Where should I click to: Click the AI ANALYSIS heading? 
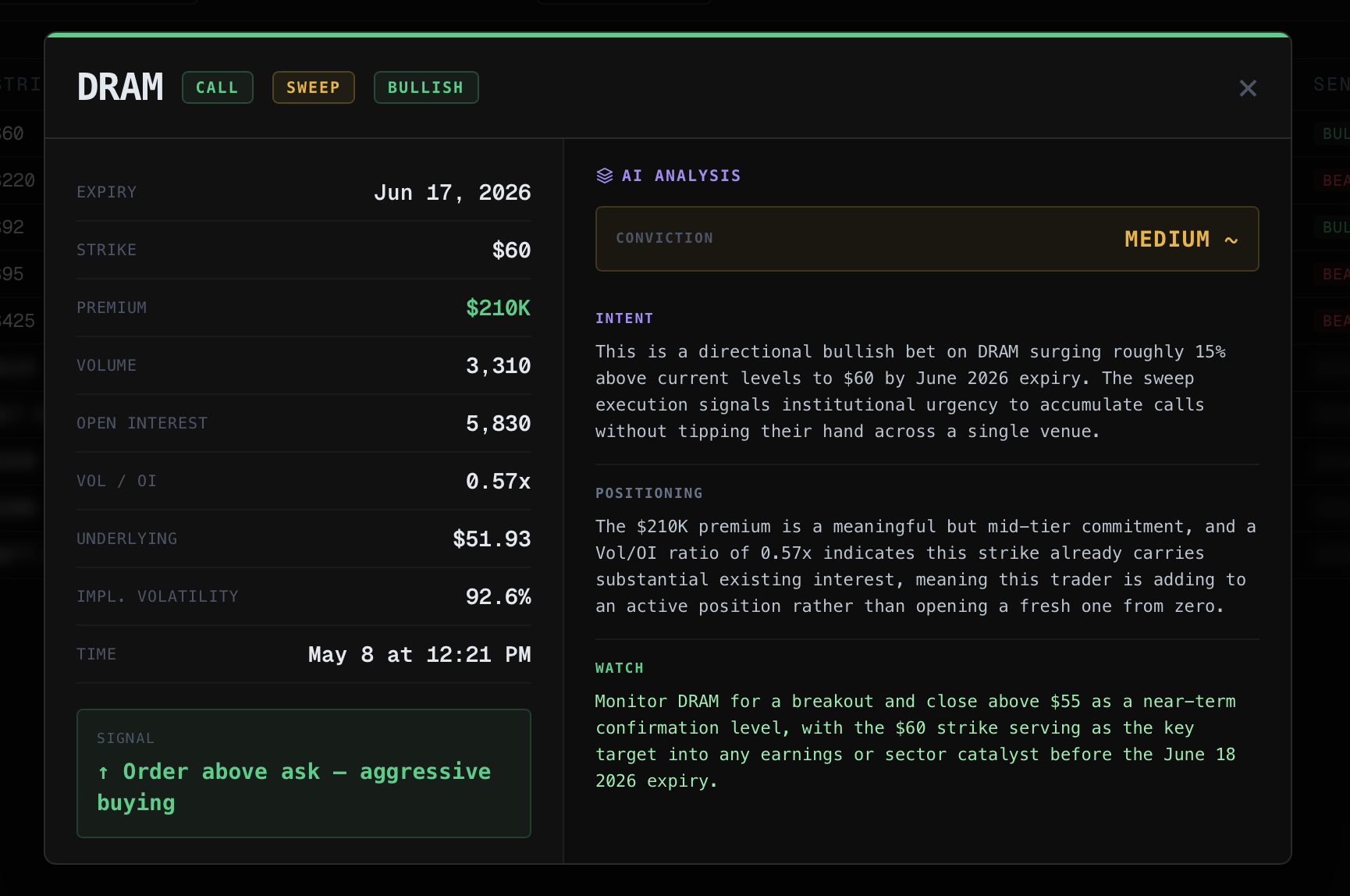click(x=681, y=176)
